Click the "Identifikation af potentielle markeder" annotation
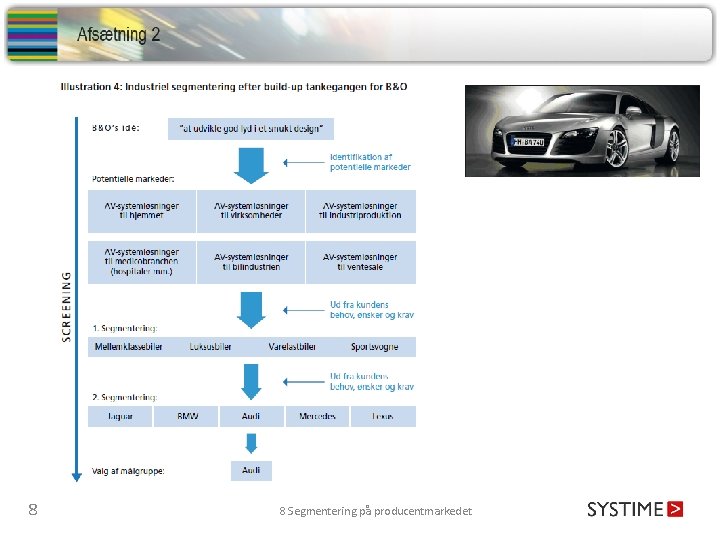The width and height of the screenshot is (720, 540). (x=370, y=162)
